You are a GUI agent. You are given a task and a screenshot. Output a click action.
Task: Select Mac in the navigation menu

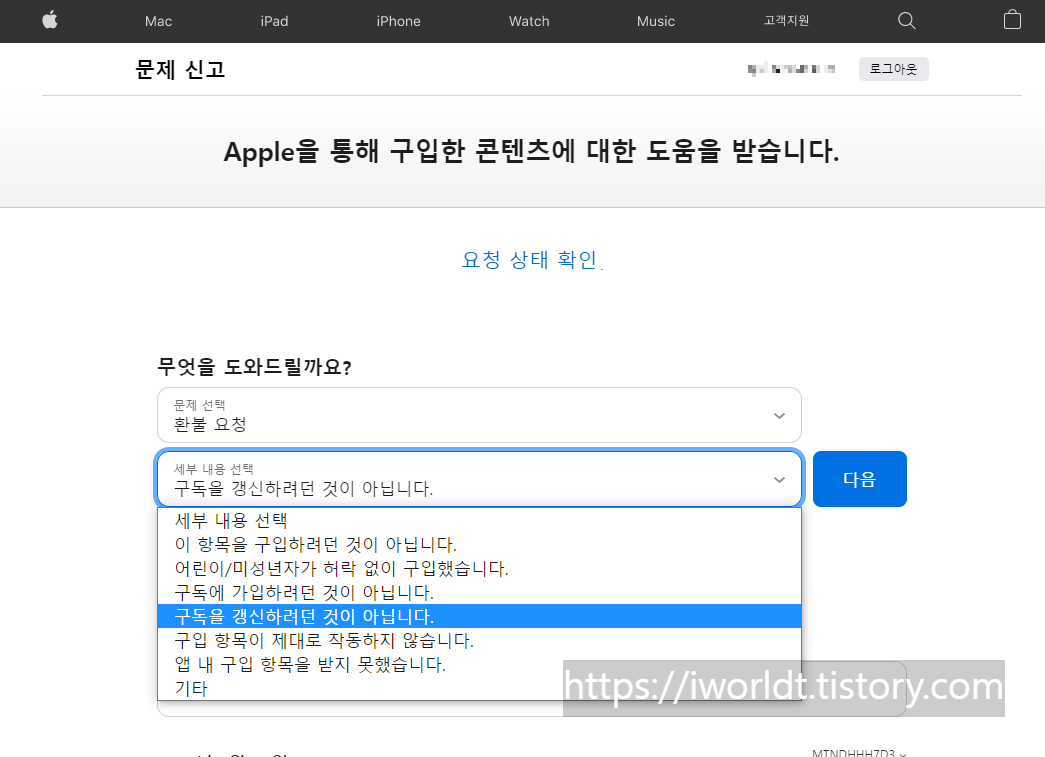(157, 20)
